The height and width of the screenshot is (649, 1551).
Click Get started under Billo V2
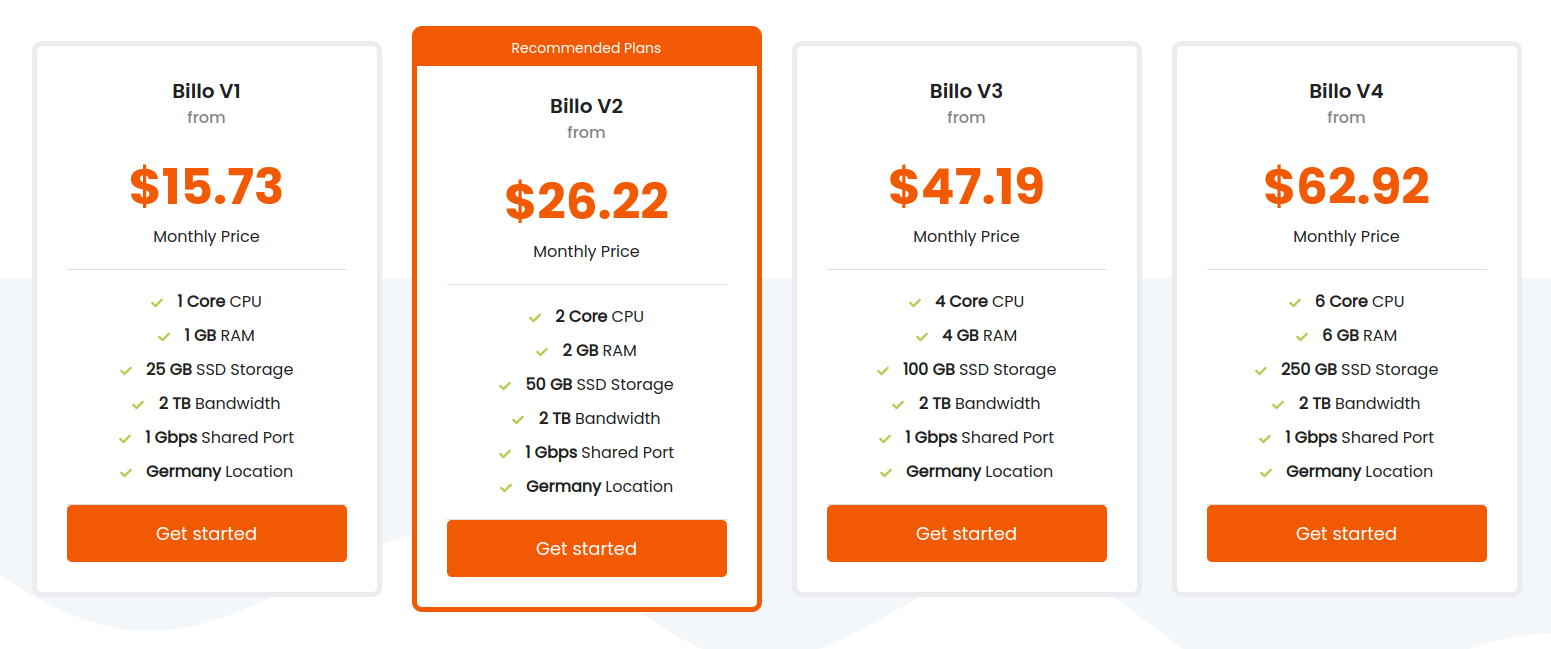[x=586, y=548]
